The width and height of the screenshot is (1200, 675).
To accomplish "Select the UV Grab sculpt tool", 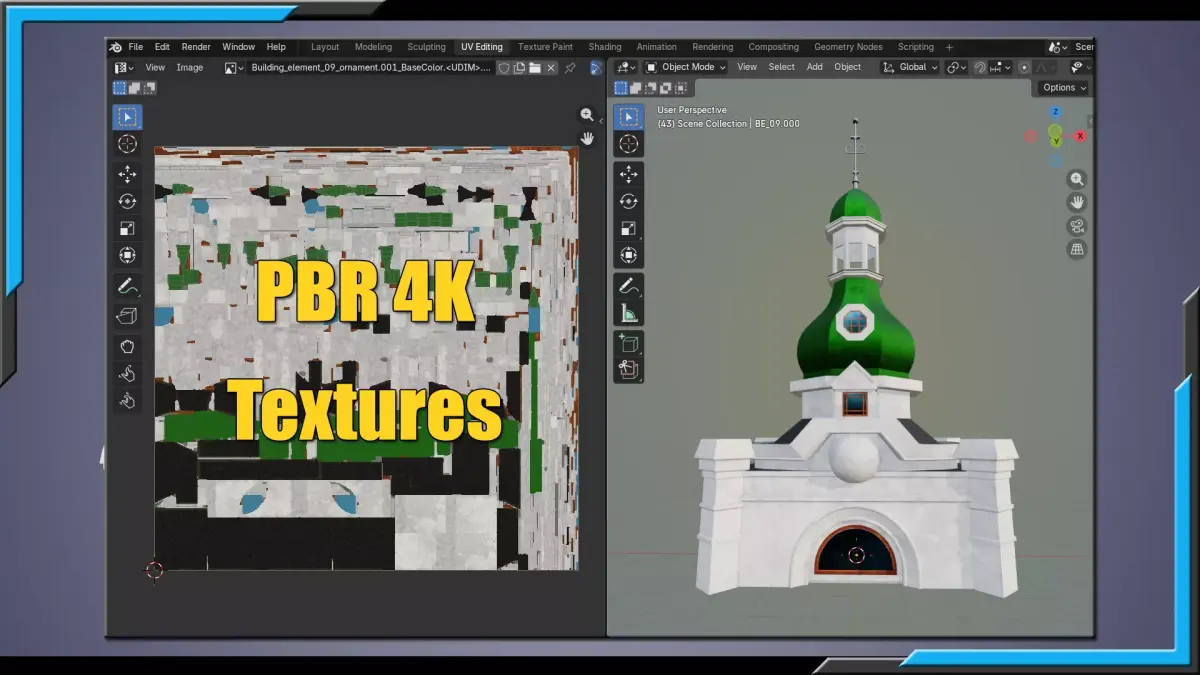I will 127,347.
